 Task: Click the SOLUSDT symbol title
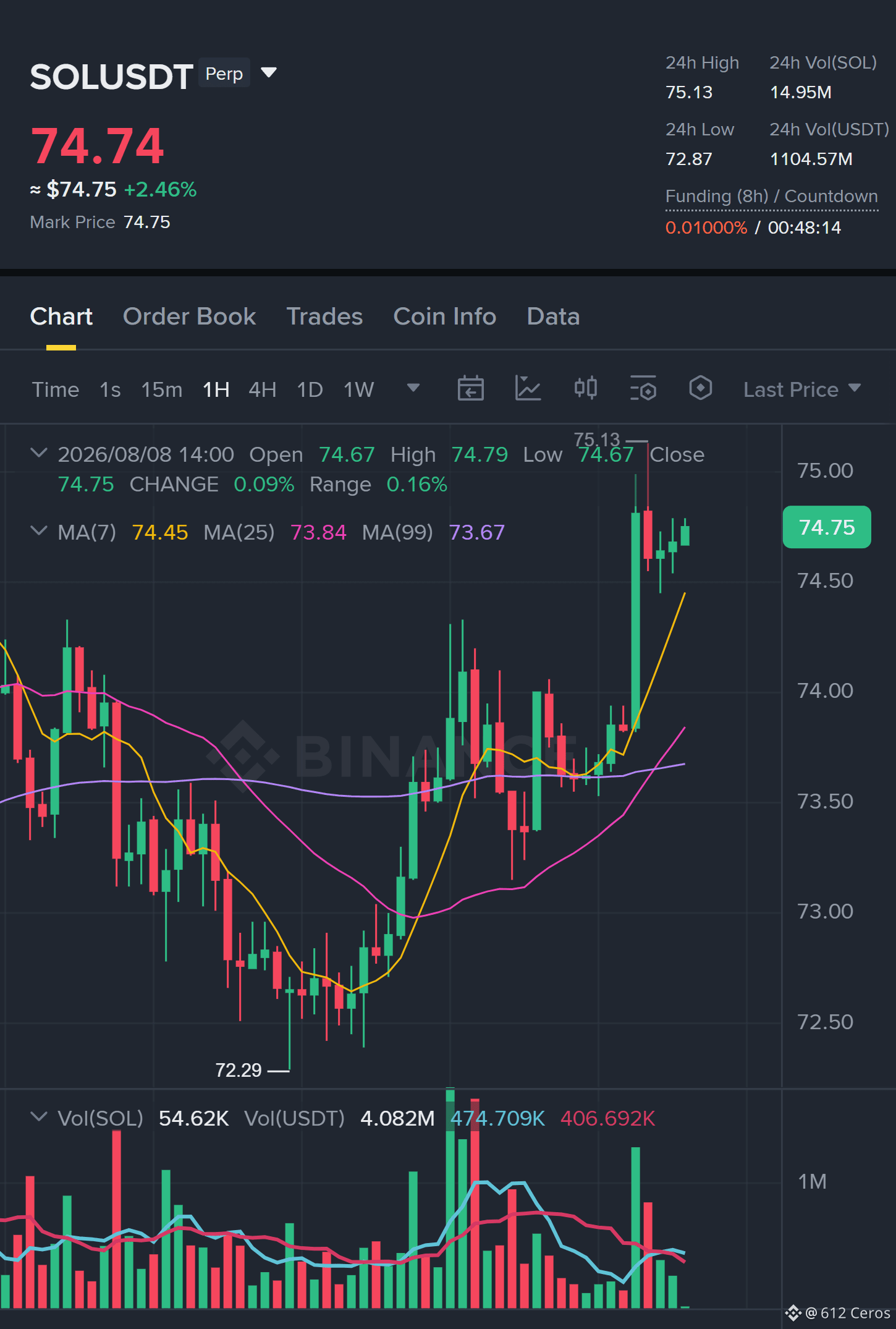coord(112,77)
